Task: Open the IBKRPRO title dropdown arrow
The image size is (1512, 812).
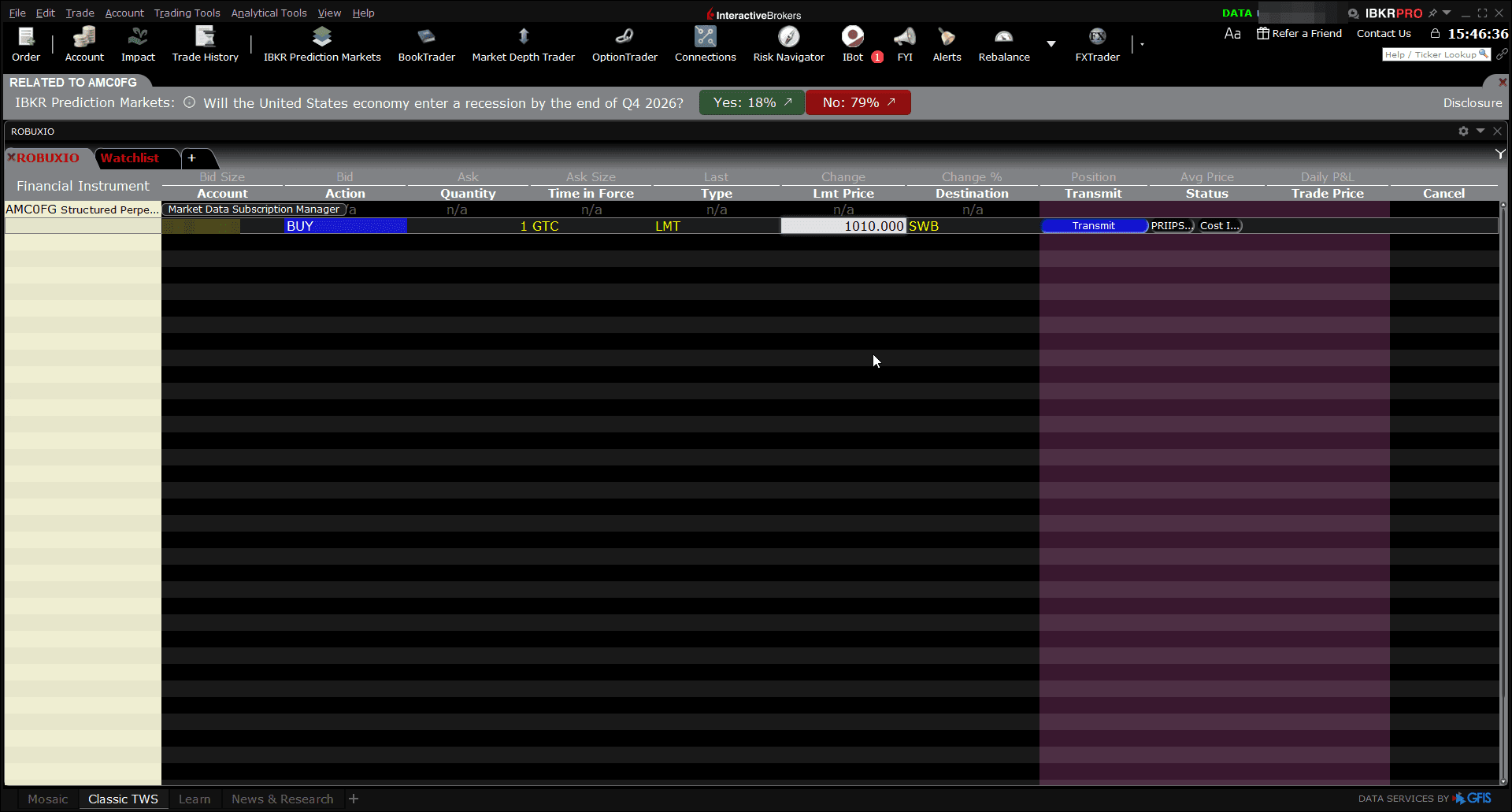Action: pos(1447,13)
